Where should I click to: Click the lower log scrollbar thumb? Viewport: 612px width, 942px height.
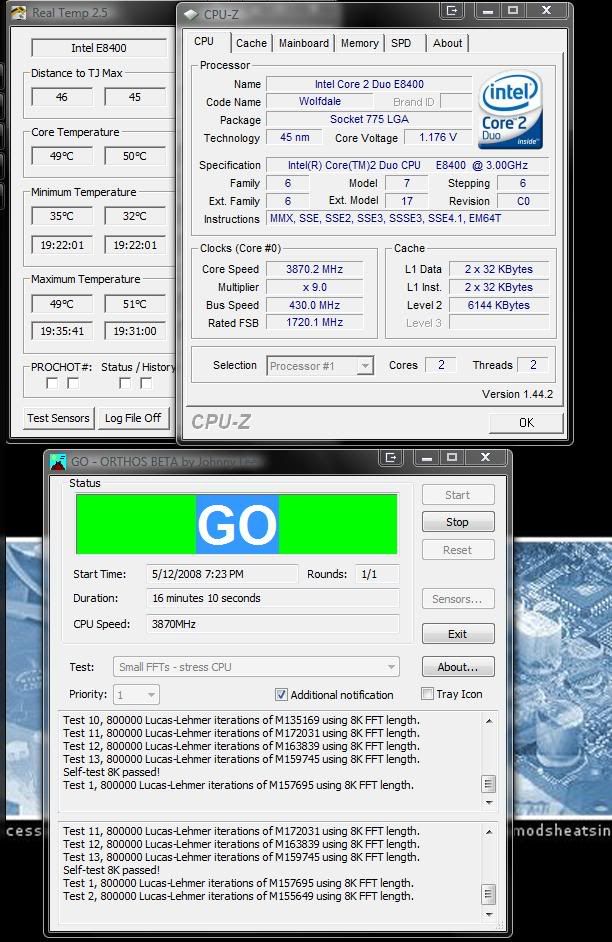pyautogui.click(x=489, y=894)
